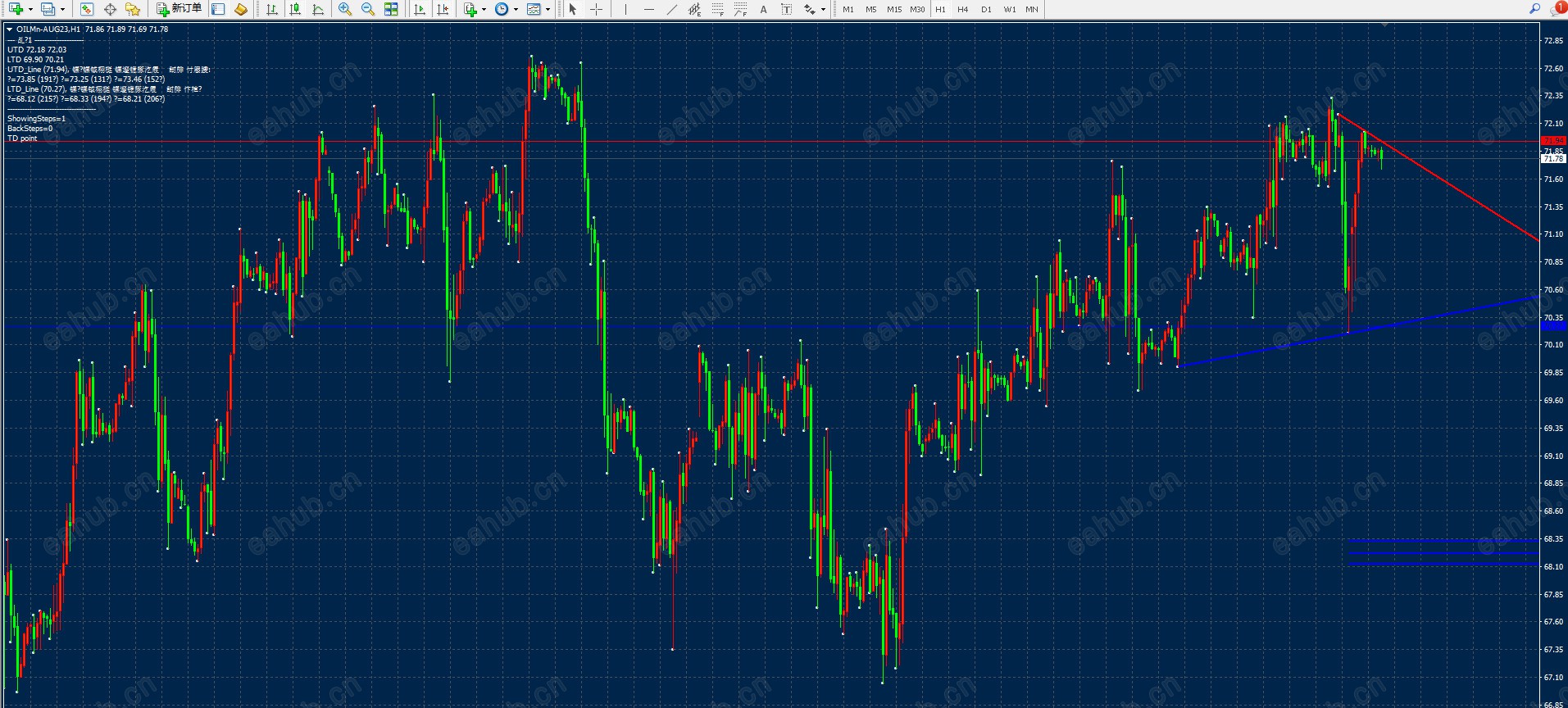Draw a horizontal line tool
Screen dimensions: 1568x708
(648, 9)
